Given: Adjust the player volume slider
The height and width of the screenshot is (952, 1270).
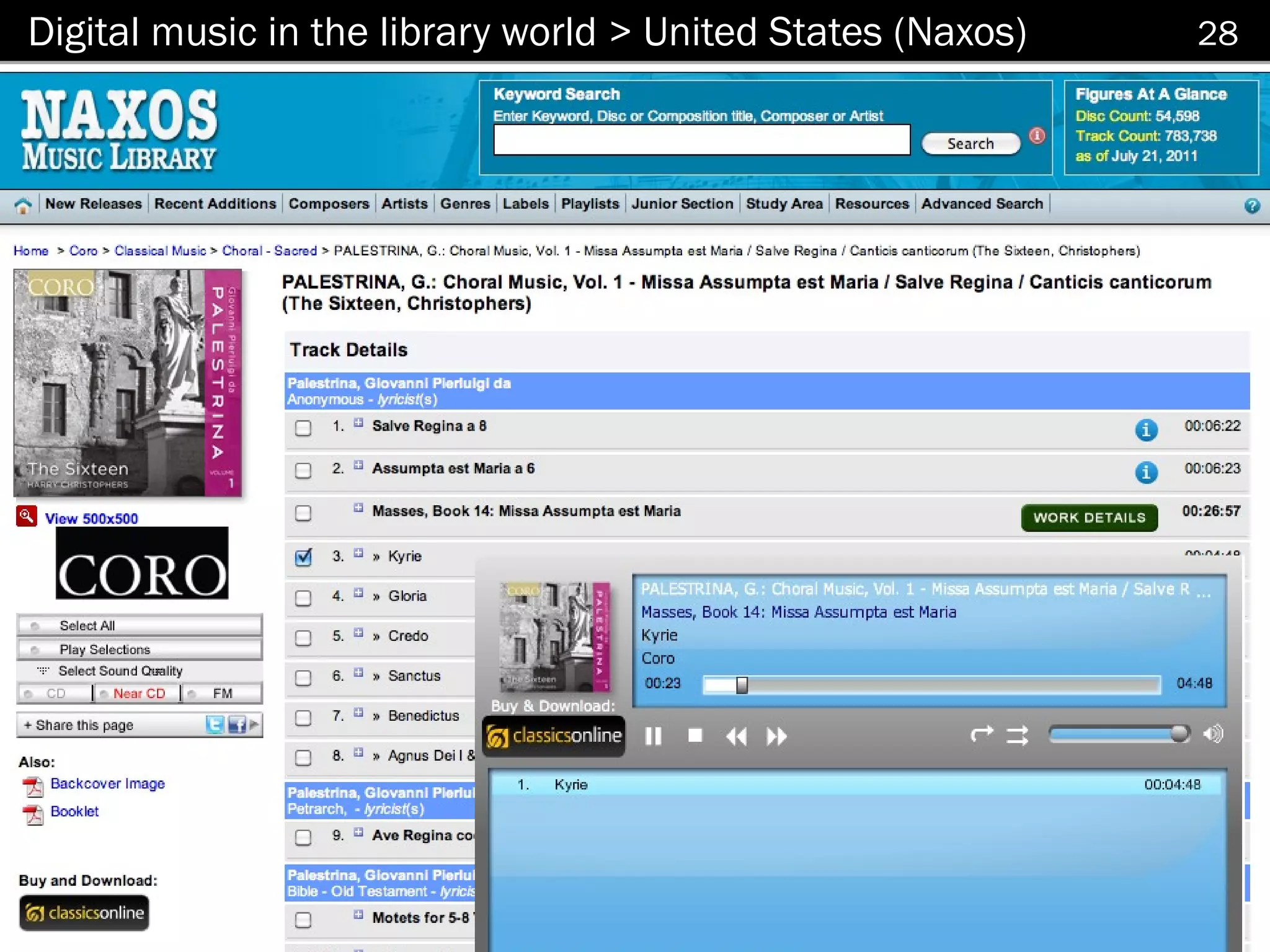Looking at the screenshot, I should coord(1119,734).
